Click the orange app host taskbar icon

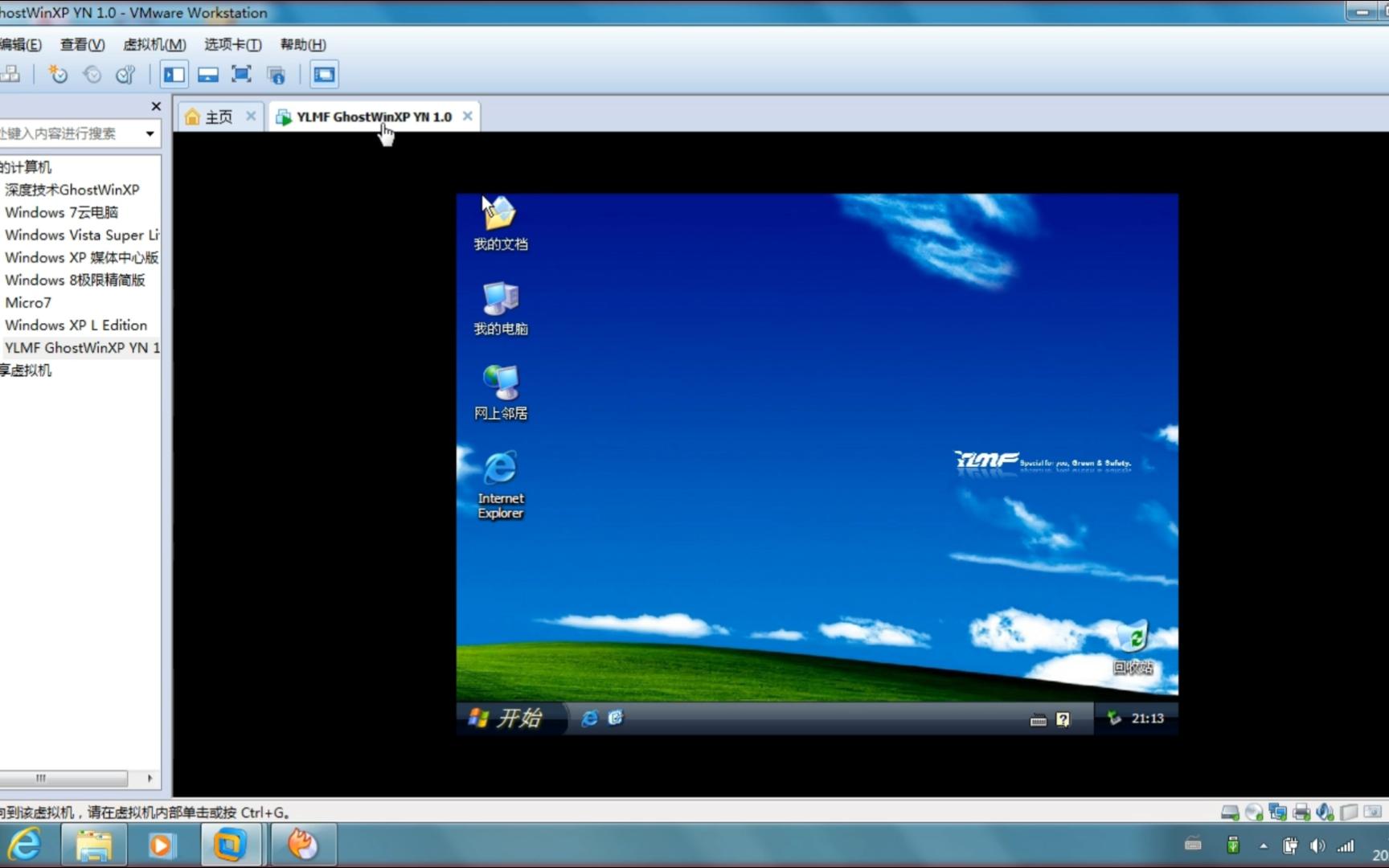[303, 845]
